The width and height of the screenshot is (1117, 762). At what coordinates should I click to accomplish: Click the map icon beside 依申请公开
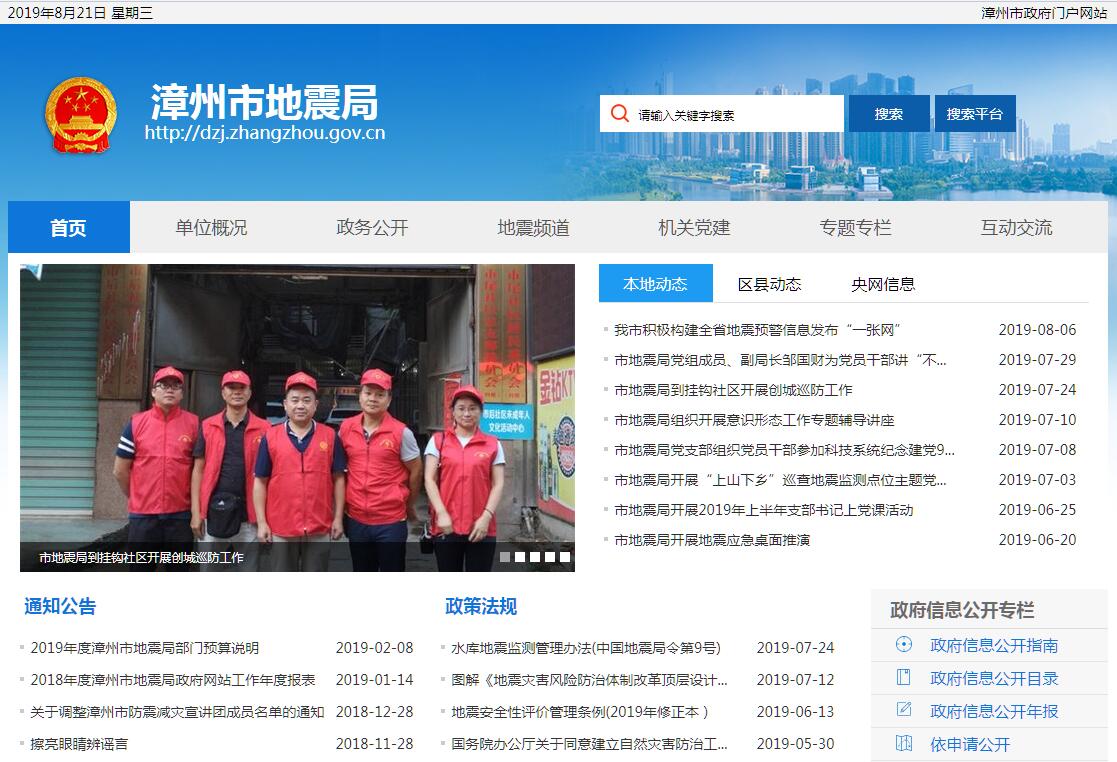point(904,743)
